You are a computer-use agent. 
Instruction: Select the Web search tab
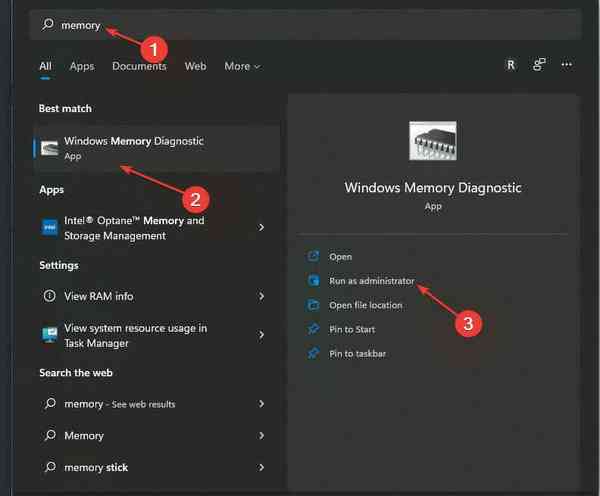click(x=195, y=66)
